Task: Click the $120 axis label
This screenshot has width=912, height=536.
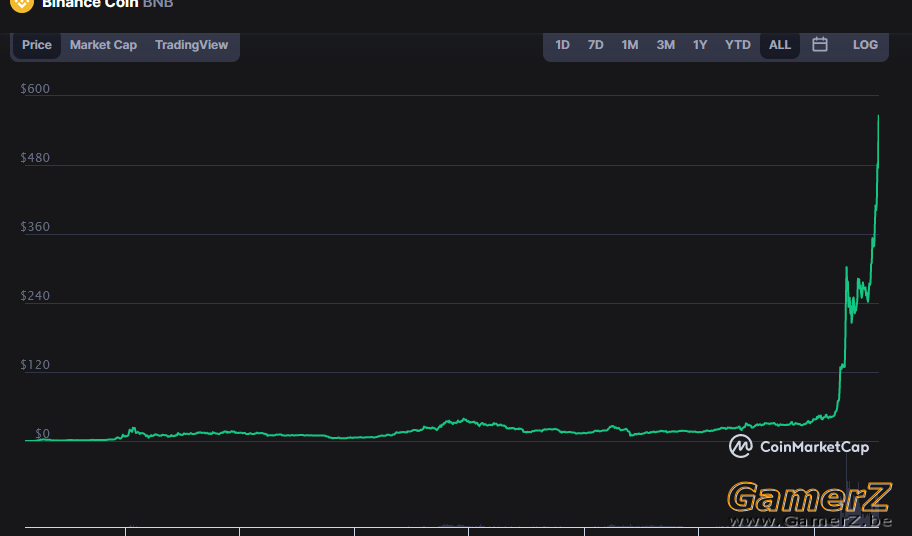Action: (x=35, y=365)
